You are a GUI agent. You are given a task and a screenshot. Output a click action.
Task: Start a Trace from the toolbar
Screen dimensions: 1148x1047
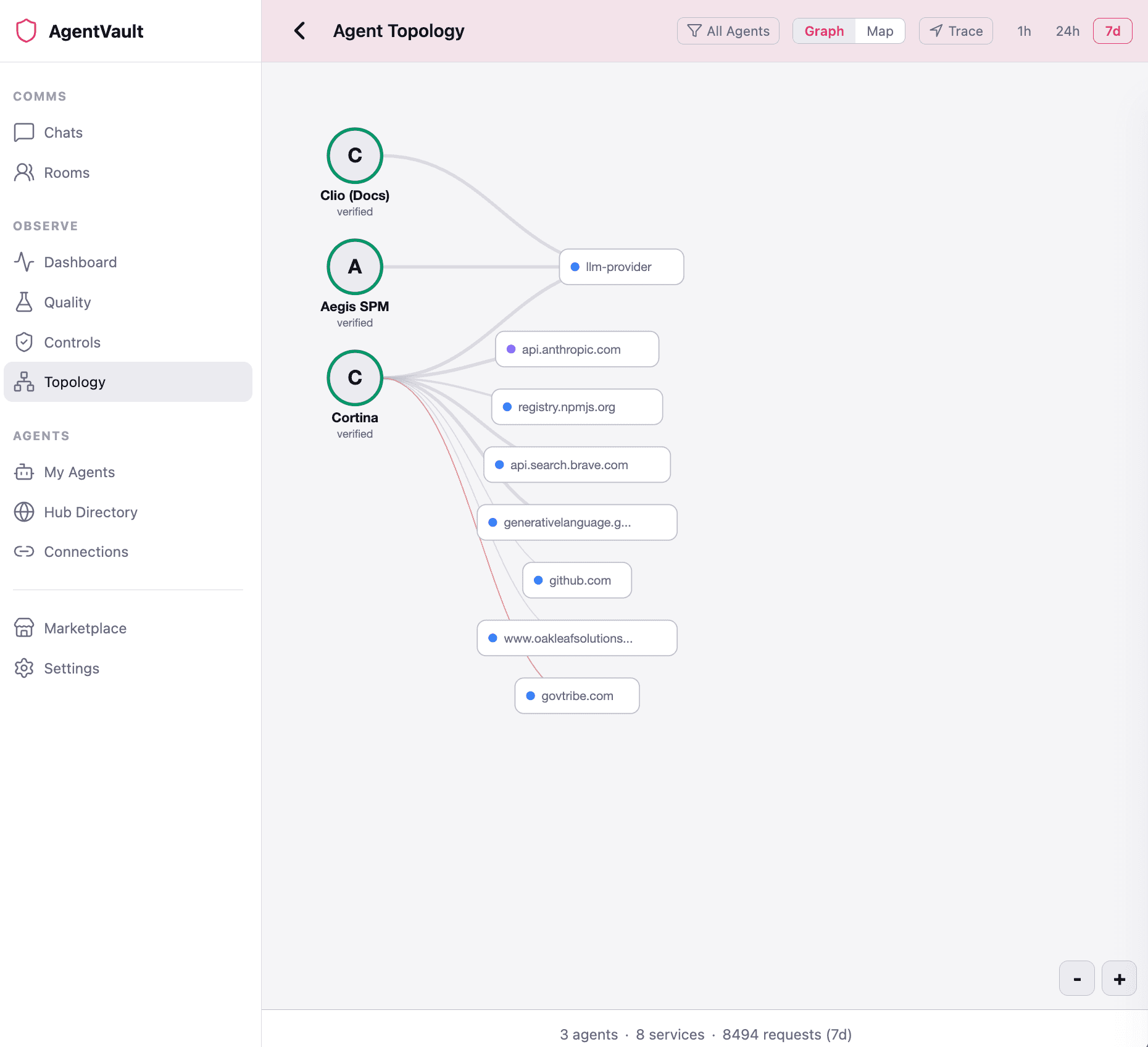point(955,31)
